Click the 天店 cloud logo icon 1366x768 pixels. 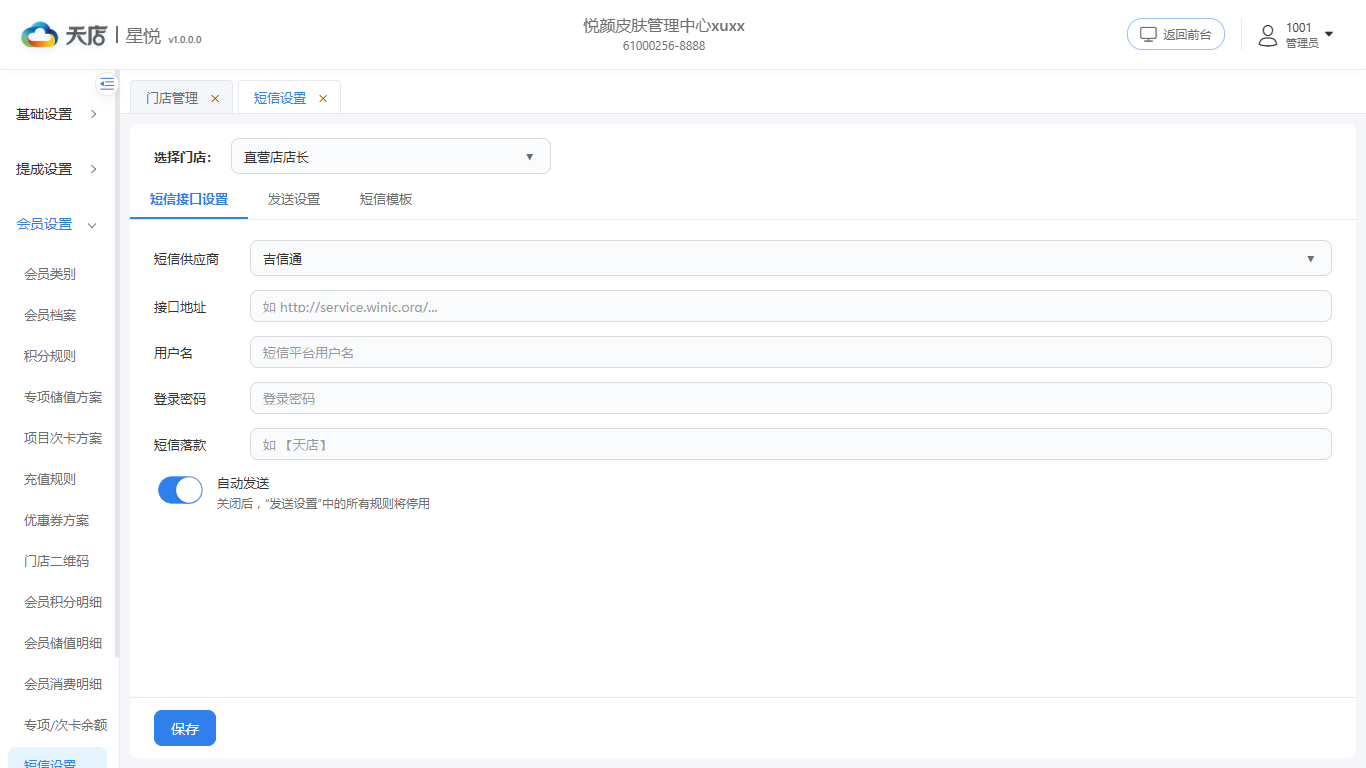click(40, 35)
